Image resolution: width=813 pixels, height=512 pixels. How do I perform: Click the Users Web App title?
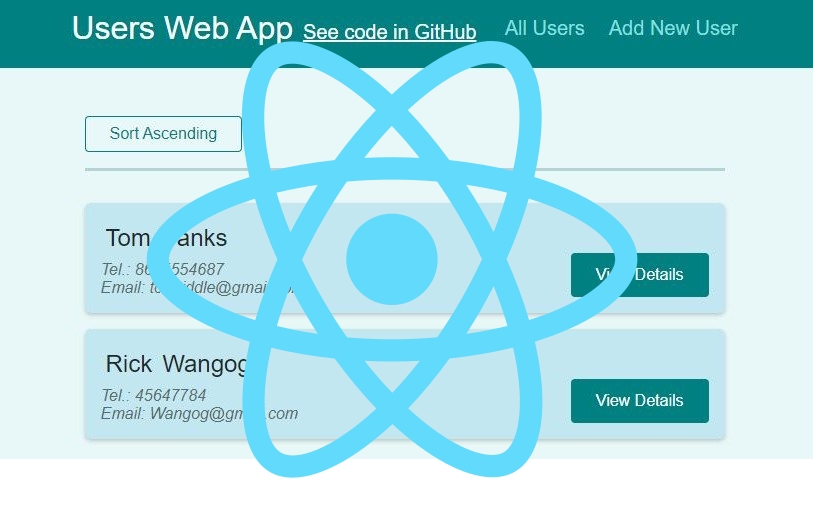(182, 28)
